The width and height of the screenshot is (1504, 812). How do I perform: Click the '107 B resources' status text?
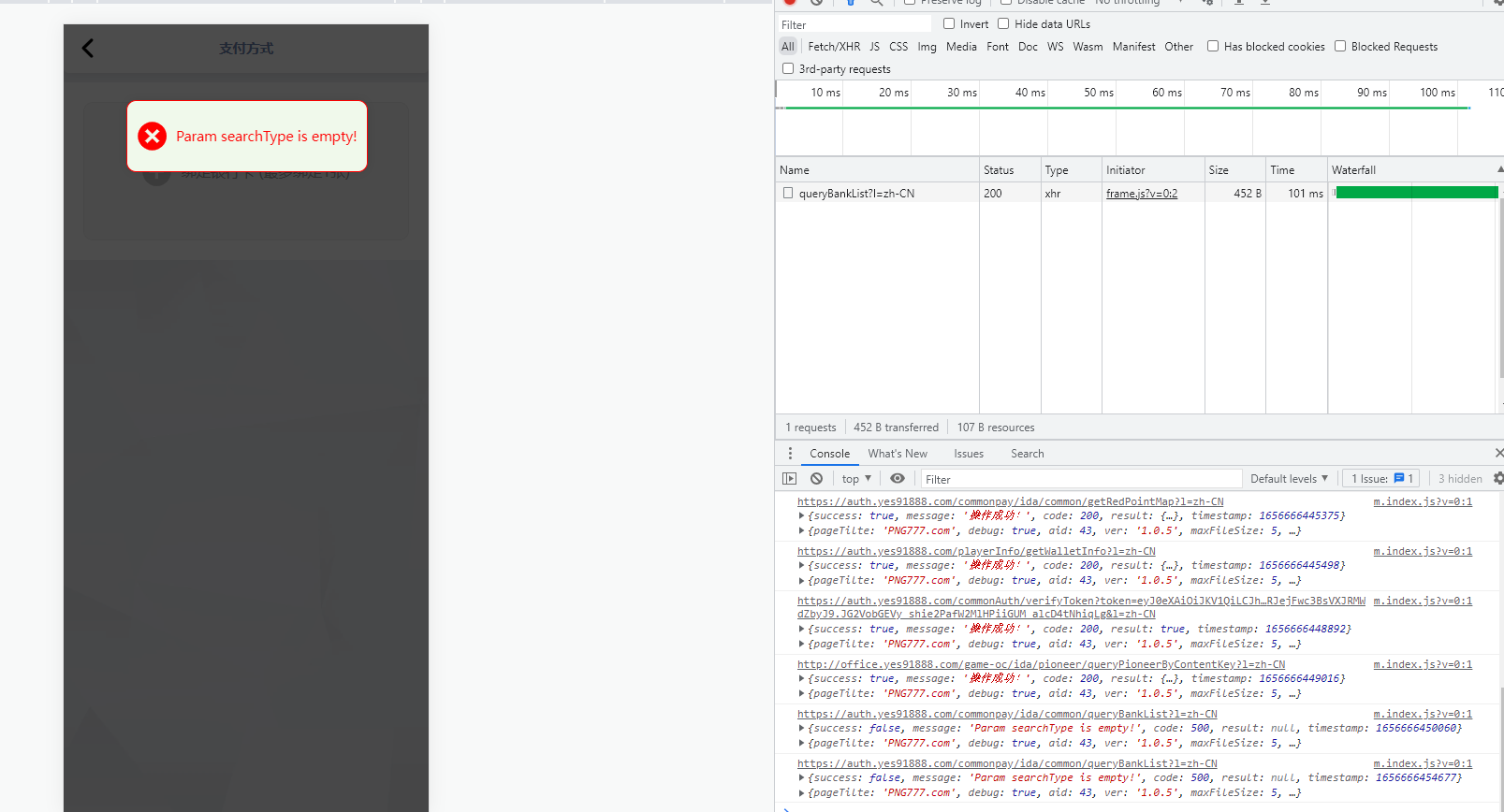click(996, 428)
